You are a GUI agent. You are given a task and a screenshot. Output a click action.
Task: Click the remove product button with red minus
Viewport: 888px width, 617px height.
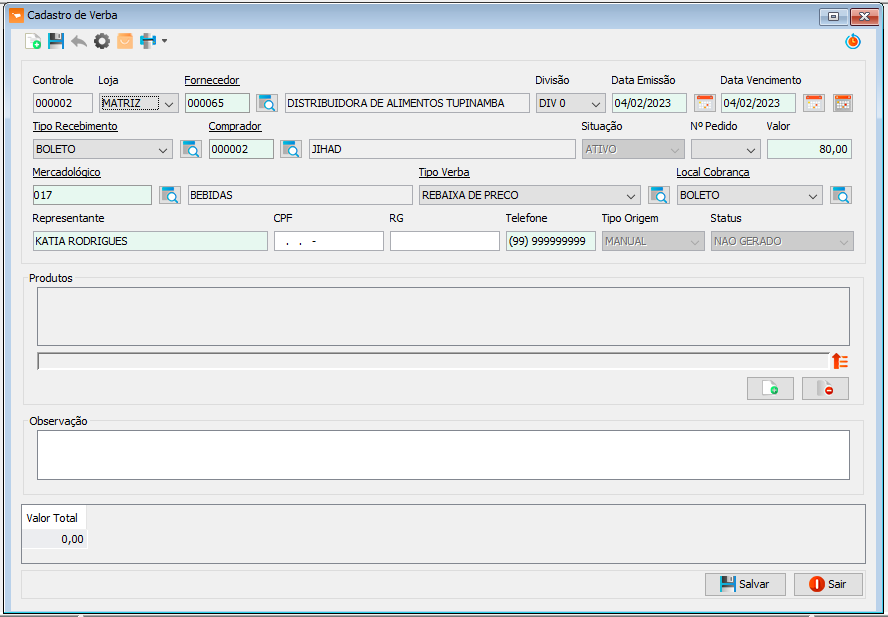825,389
